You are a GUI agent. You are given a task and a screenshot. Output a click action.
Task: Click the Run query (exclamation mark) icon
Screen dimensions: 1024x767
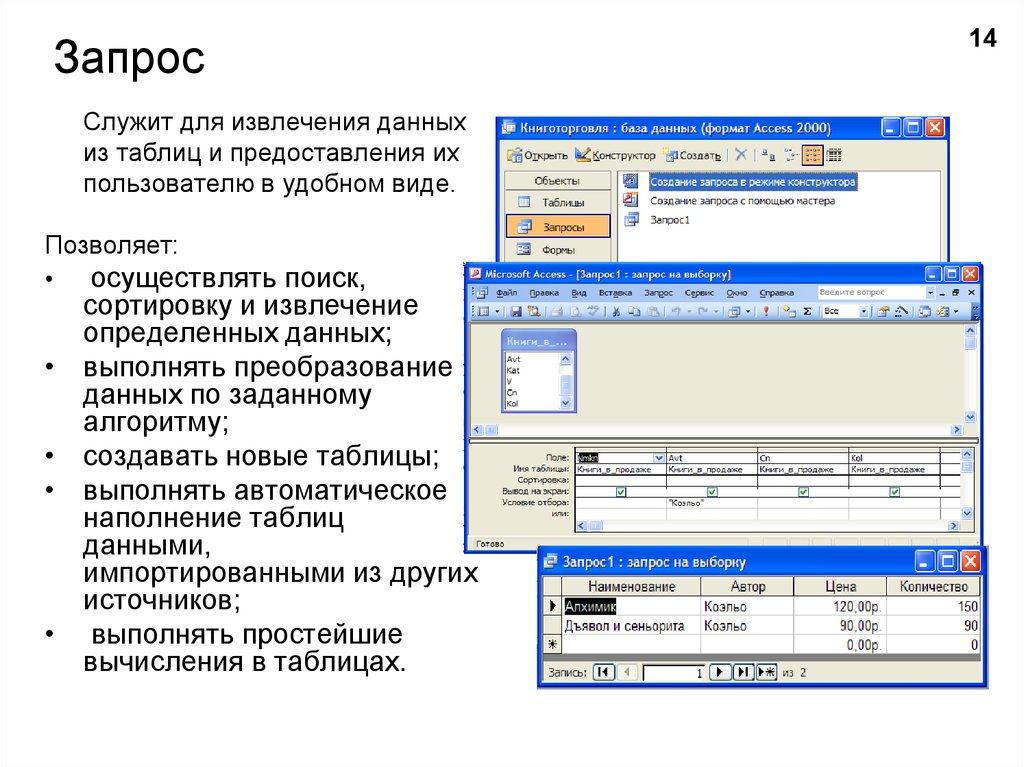(764, 311)
